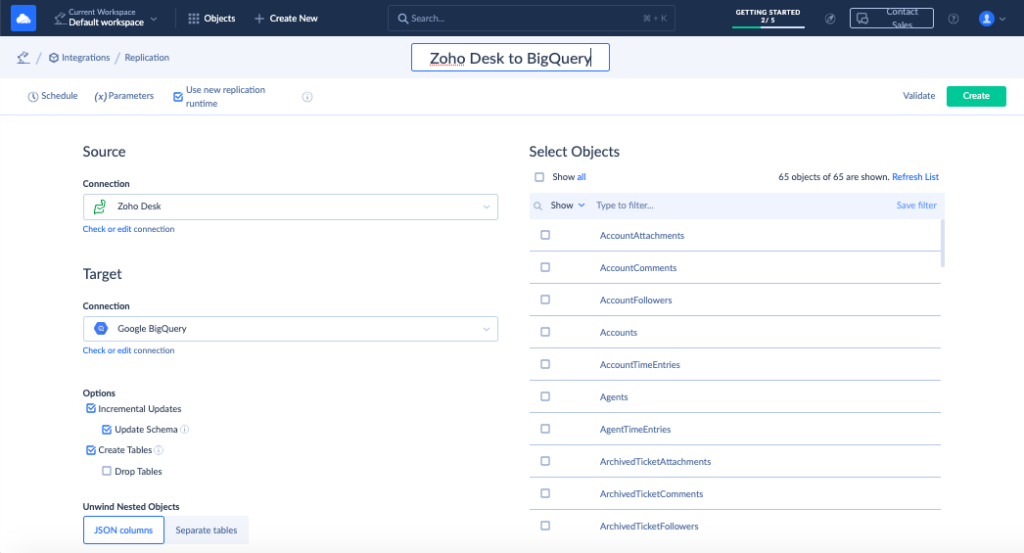The width and height of the screenshot is (1024, 553).
Task: Open the Zoho Desk source connection dropdown
Action: (x=290, y=206)
